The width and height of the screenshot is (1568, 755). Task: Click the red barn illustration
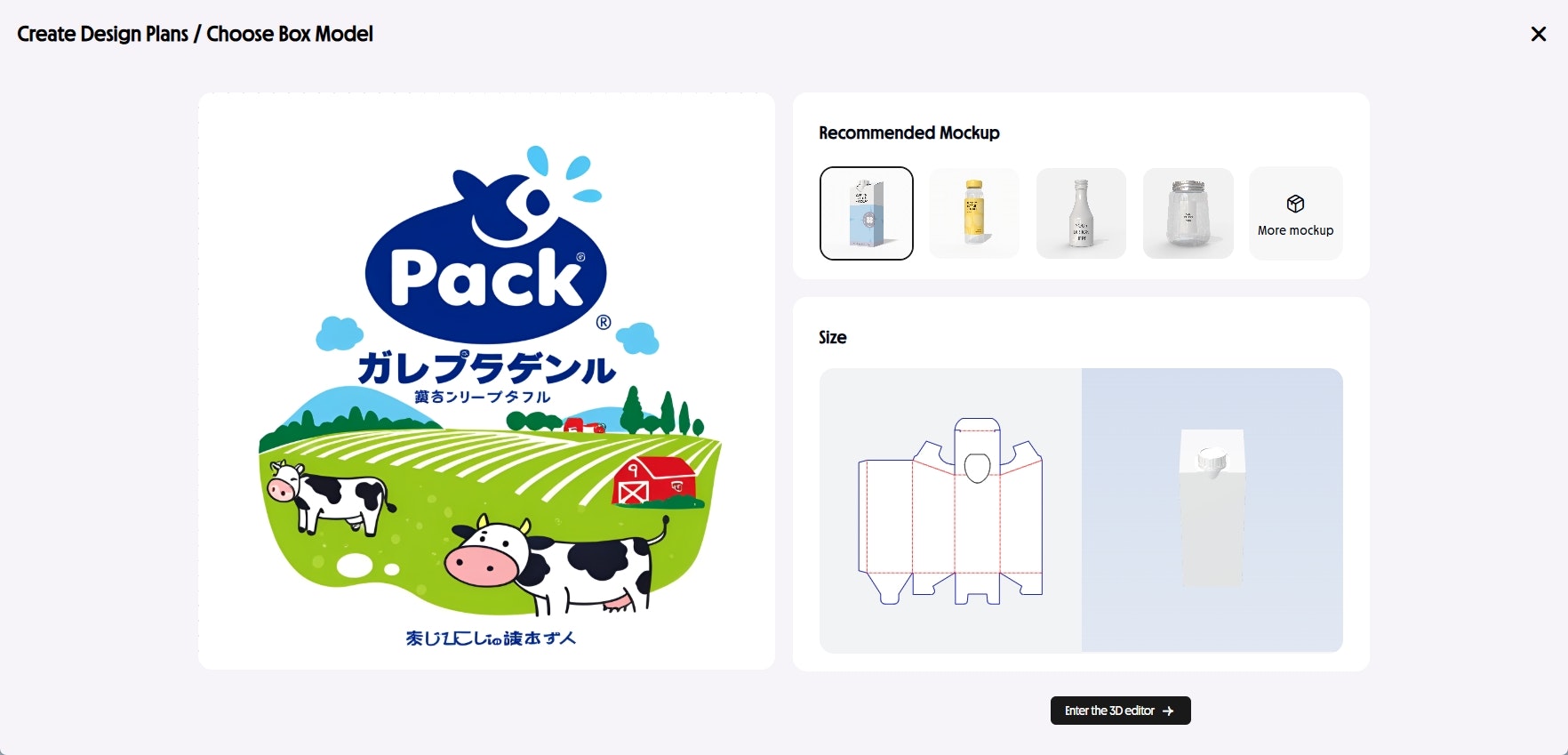[x=655, y=481]
